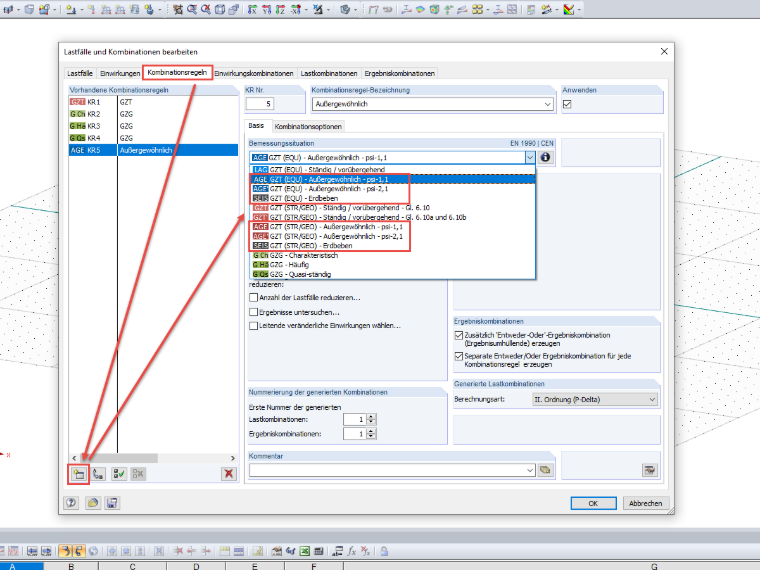Toggle the Anwenden checkbox
Image resolution: width=760 pixels, height=570 pixels.
tap(567, 104)
